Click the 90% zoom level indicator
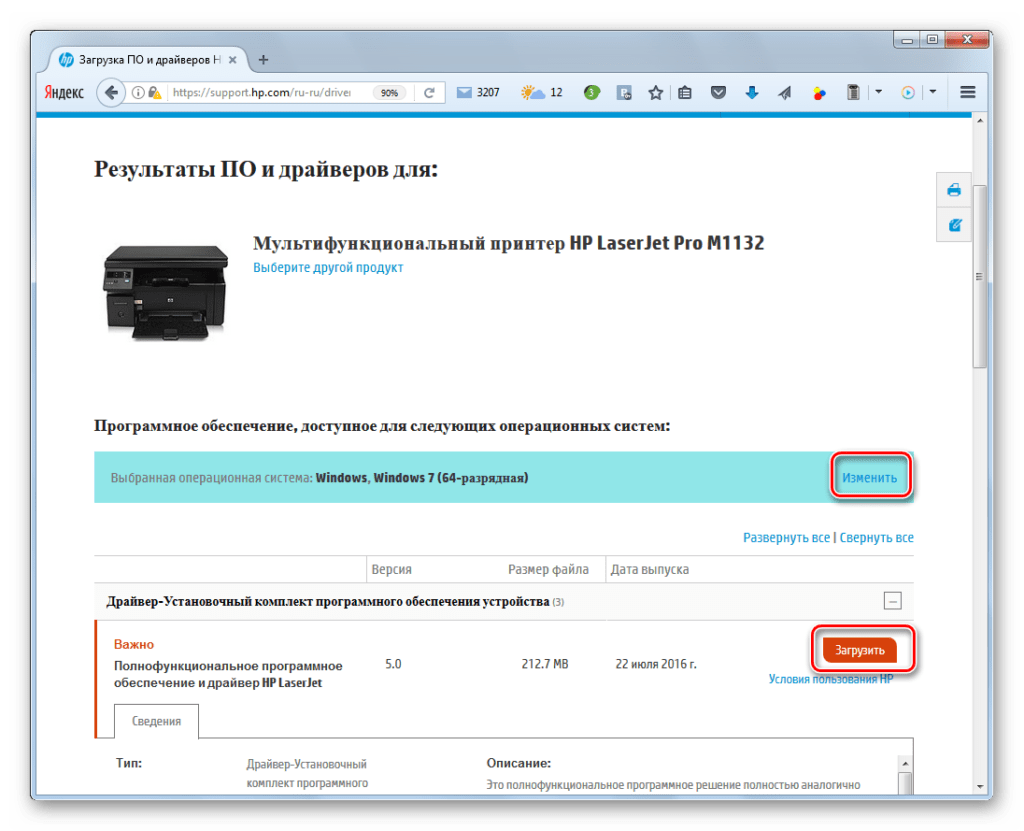Image resolution: width=1024 pixels, height=831 pixels. click(x=389, y=93)
